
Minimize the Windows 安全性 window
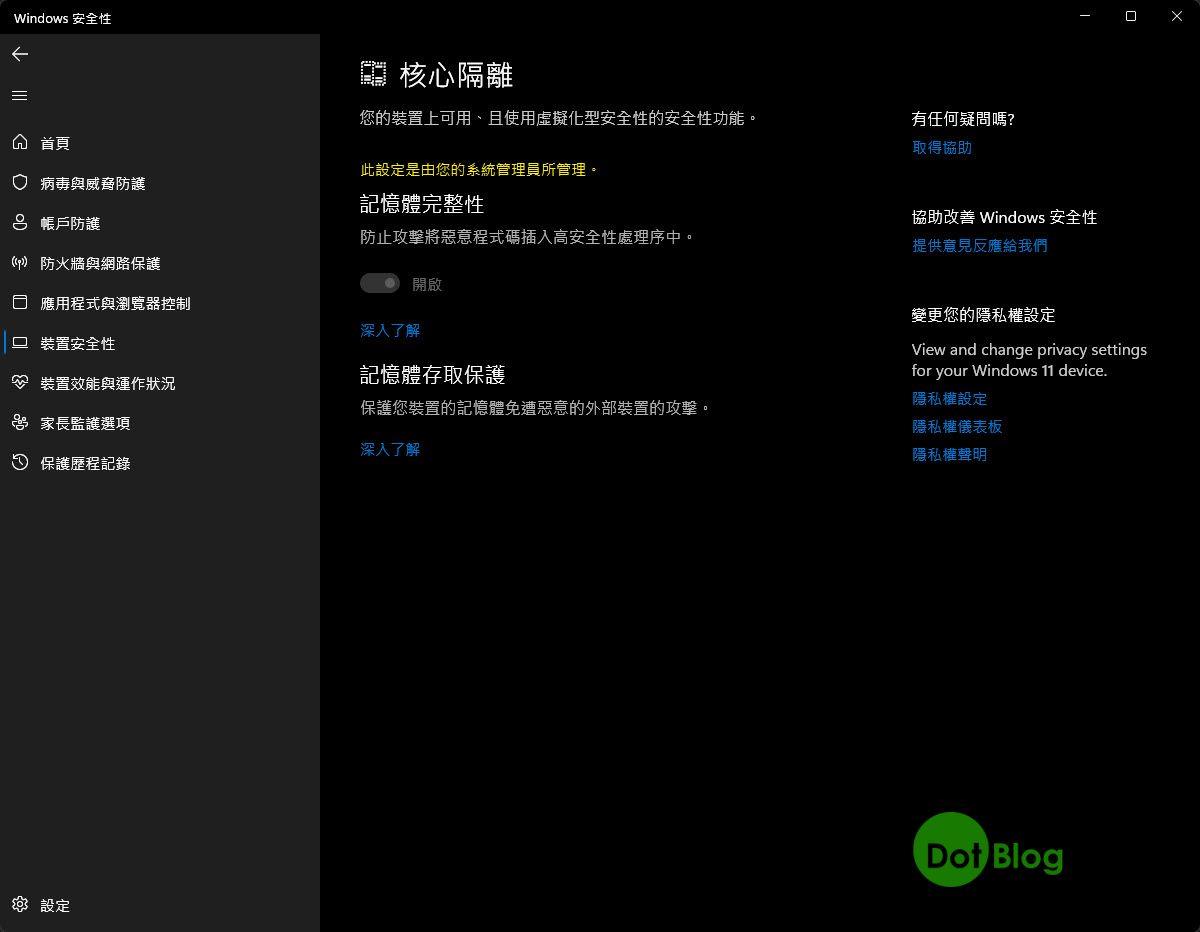pyautogui.click(x=1085, y=16)
